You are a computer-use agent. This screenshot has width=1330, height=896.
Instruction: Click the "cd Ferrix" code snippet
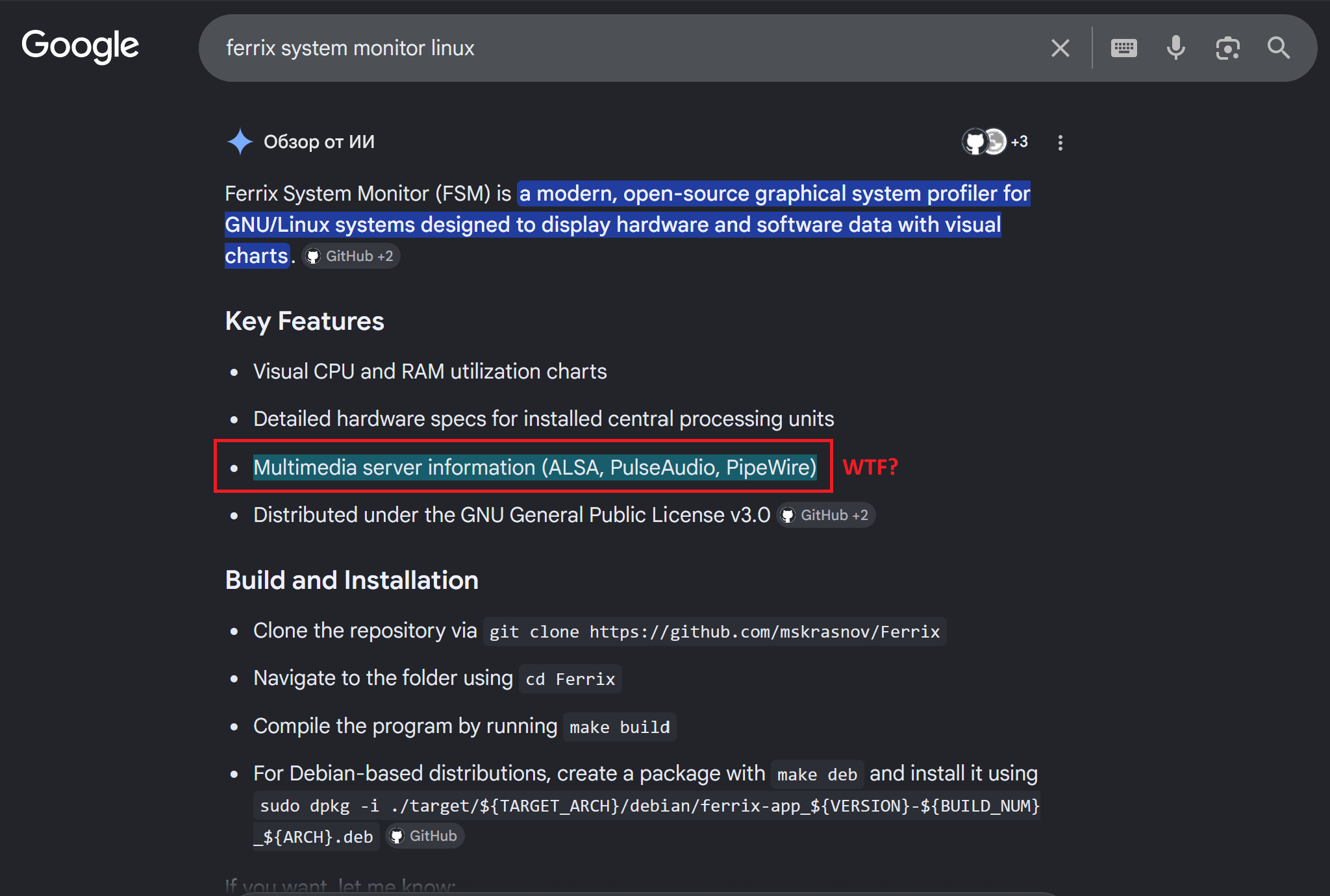[570, 678]
